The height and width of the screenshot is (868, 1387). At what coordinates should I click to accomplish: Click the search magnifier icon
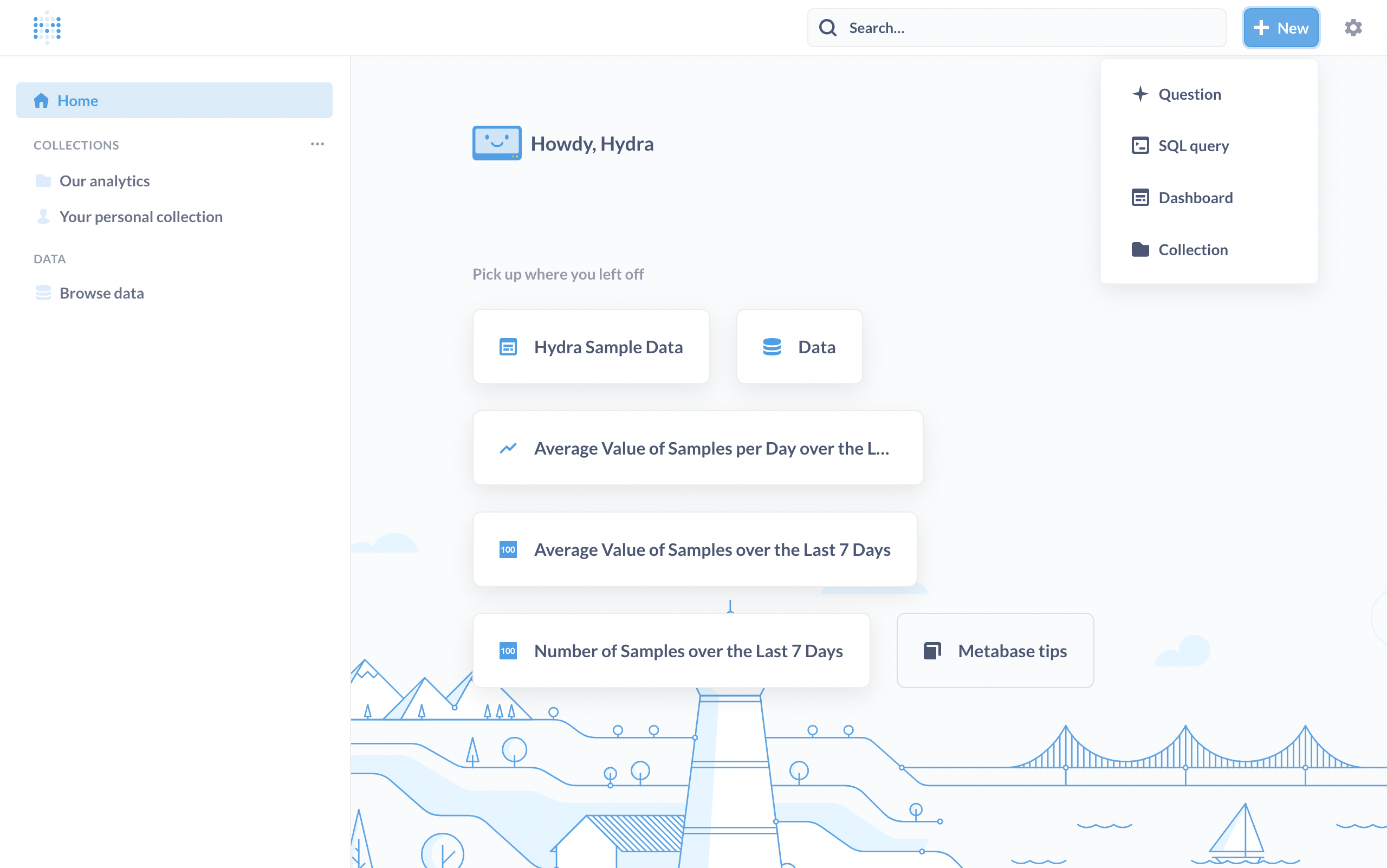[x=827, y=28]
